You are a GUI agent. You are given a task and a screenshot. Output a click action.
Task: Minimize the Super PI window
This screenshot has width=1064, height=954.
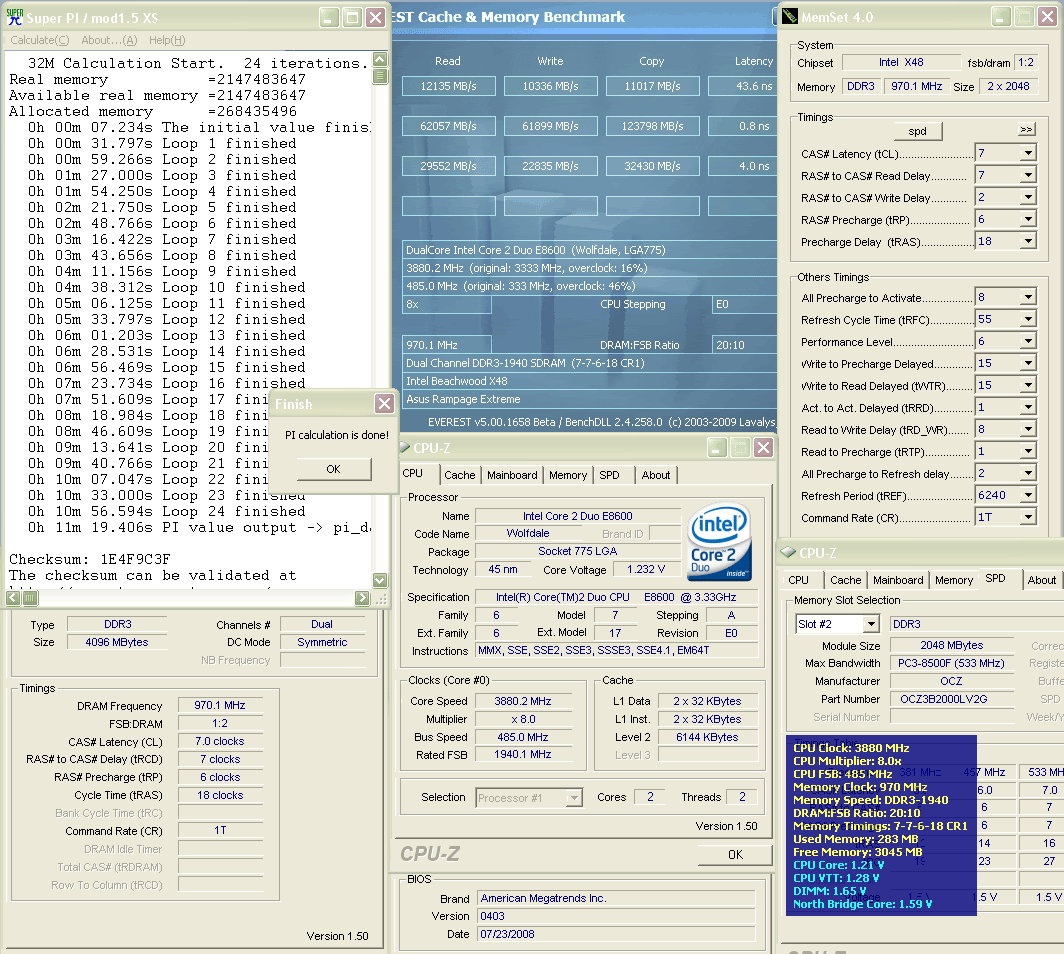329,18
